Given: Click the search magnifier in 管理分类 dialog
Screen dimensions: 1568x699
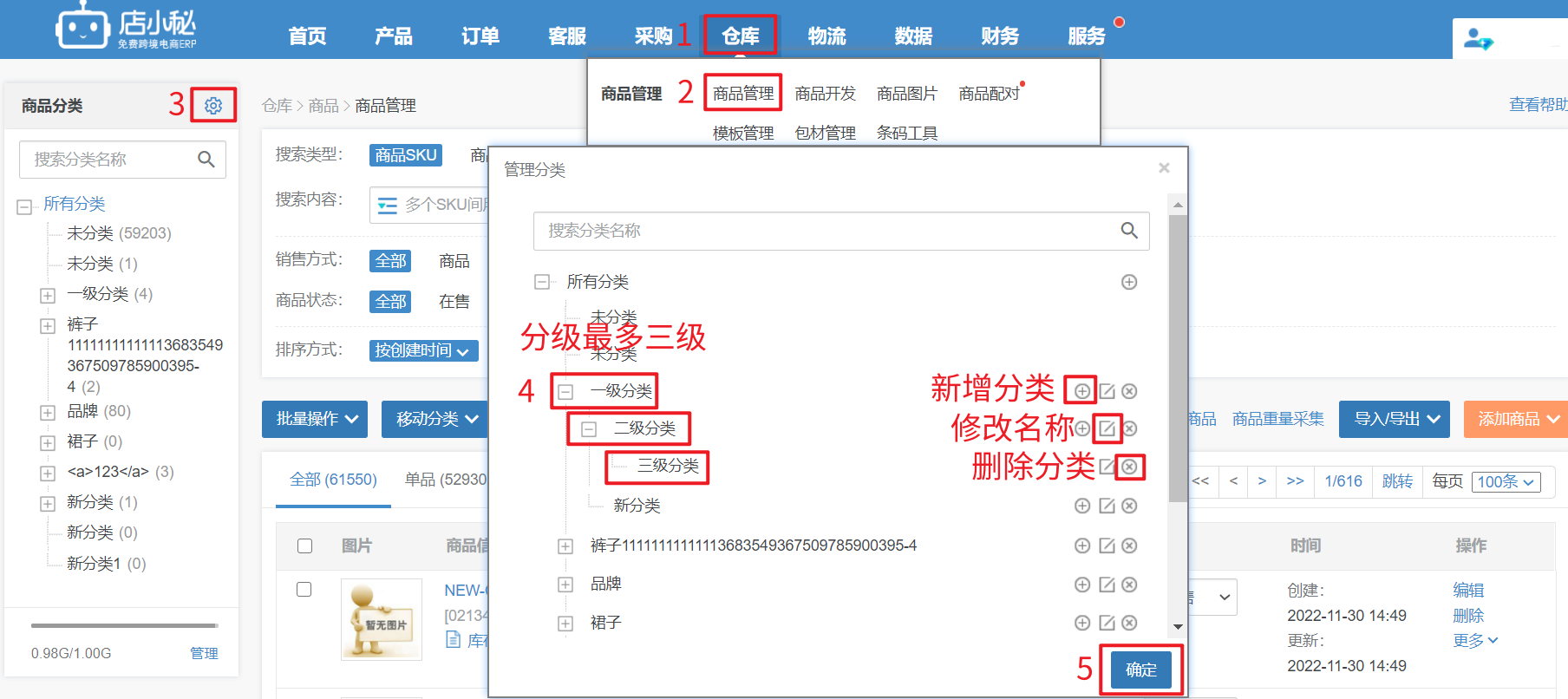Looking at the screenshot, I should point(1128,230).
